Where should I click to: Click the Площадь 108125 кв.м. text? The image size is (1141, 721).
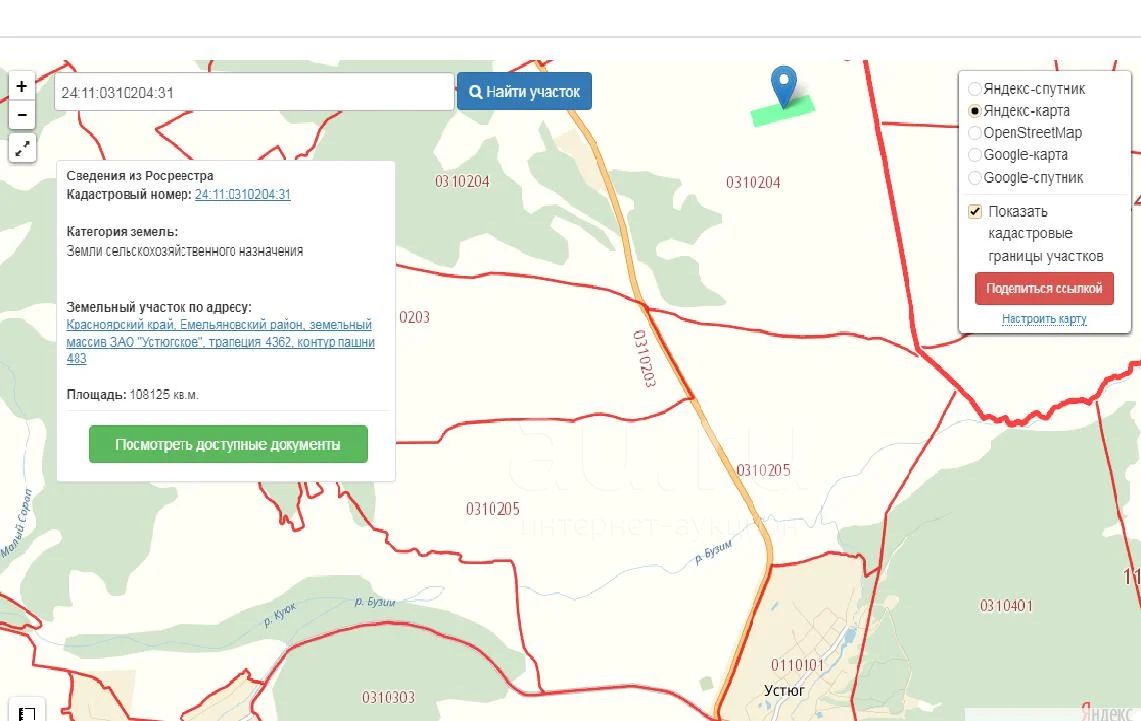coord(132,394)
